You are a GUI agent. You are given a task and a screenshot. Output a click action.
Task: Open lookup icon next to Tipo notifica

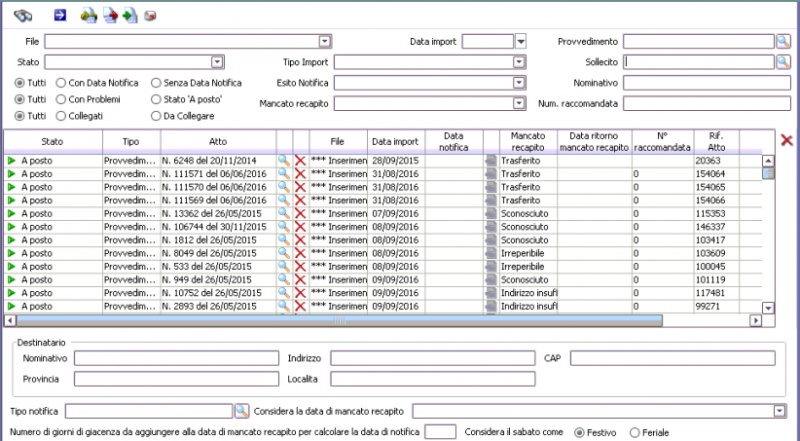[x=240, y=410]
